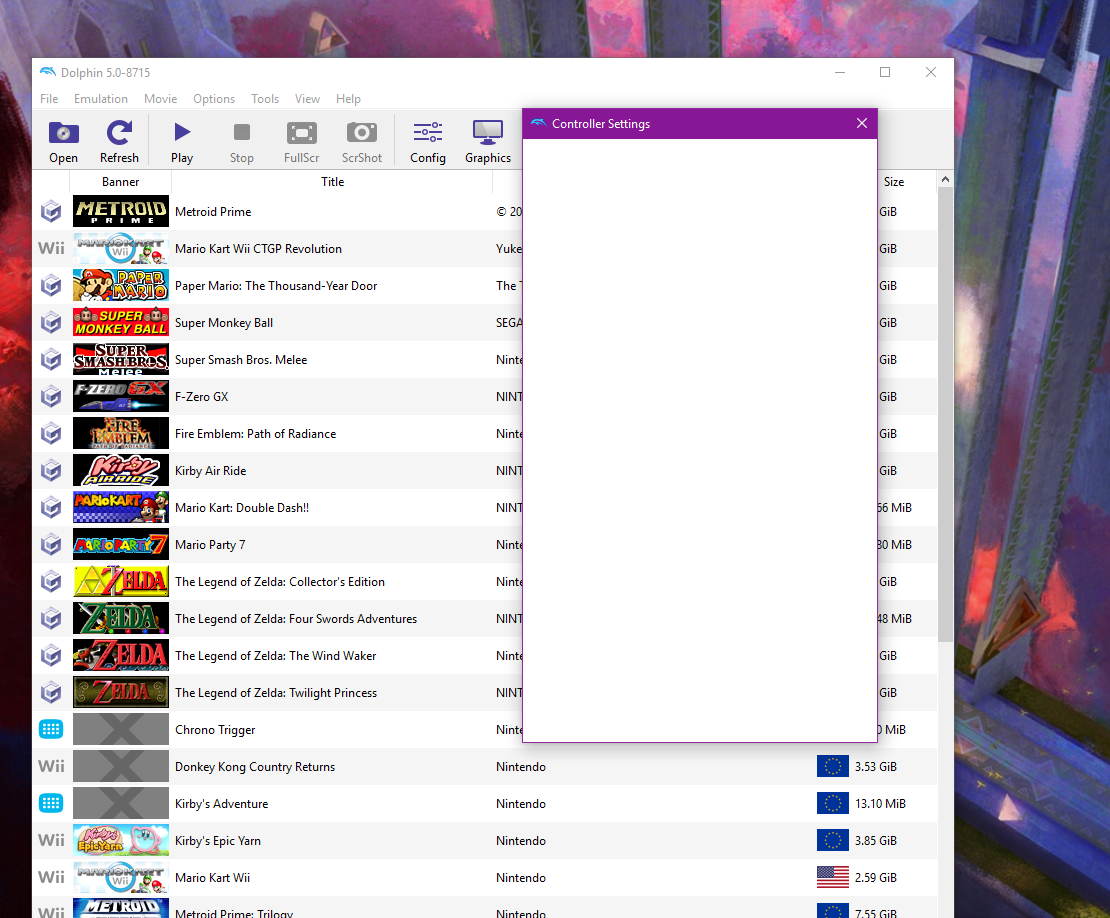The image size is (1110, 918).
Task: Click the 13.10 MiB size cell
Action: pos(880,803)
